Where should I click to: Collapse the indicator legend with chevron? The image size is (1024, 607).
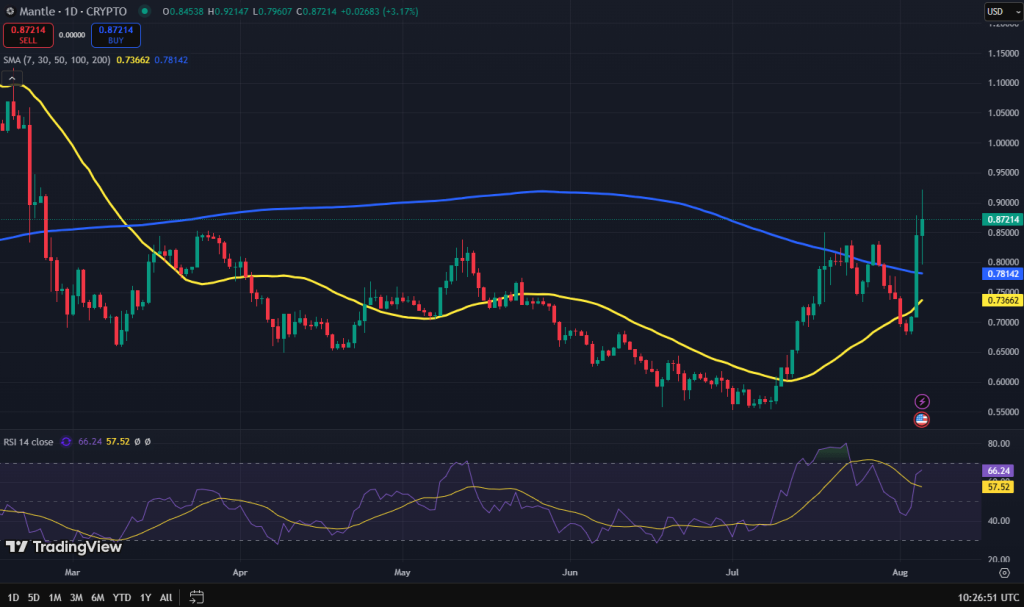tap(12, 77)
